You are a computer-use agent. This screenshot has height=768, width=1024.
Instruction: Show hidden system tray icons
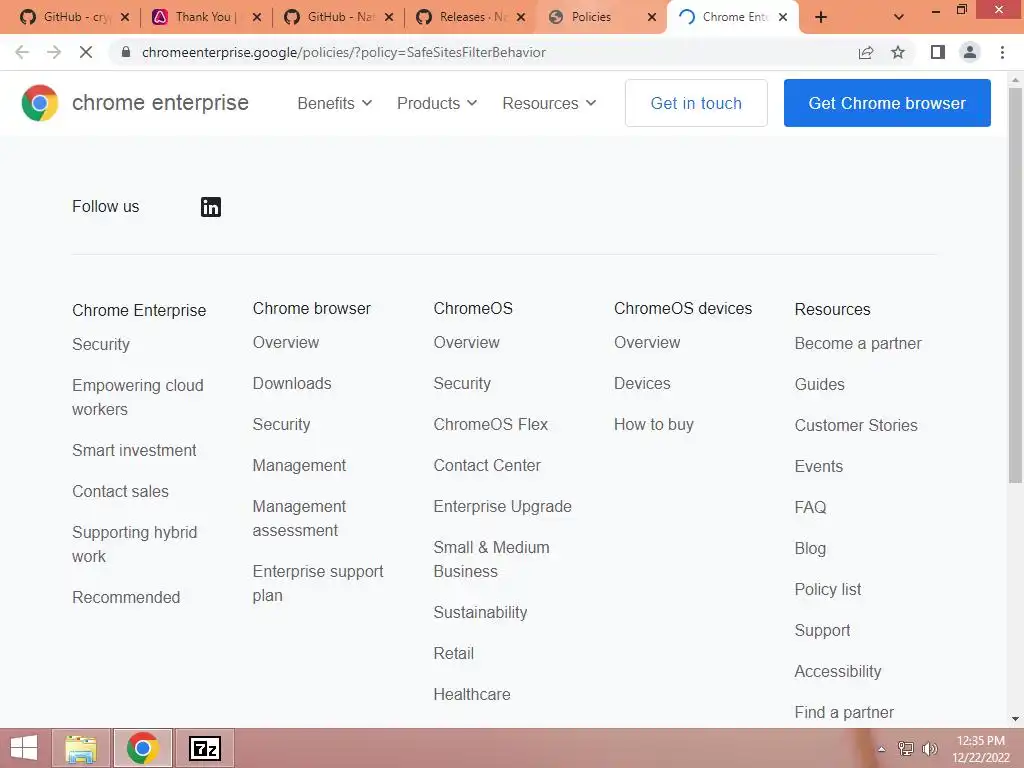point(882,749)
